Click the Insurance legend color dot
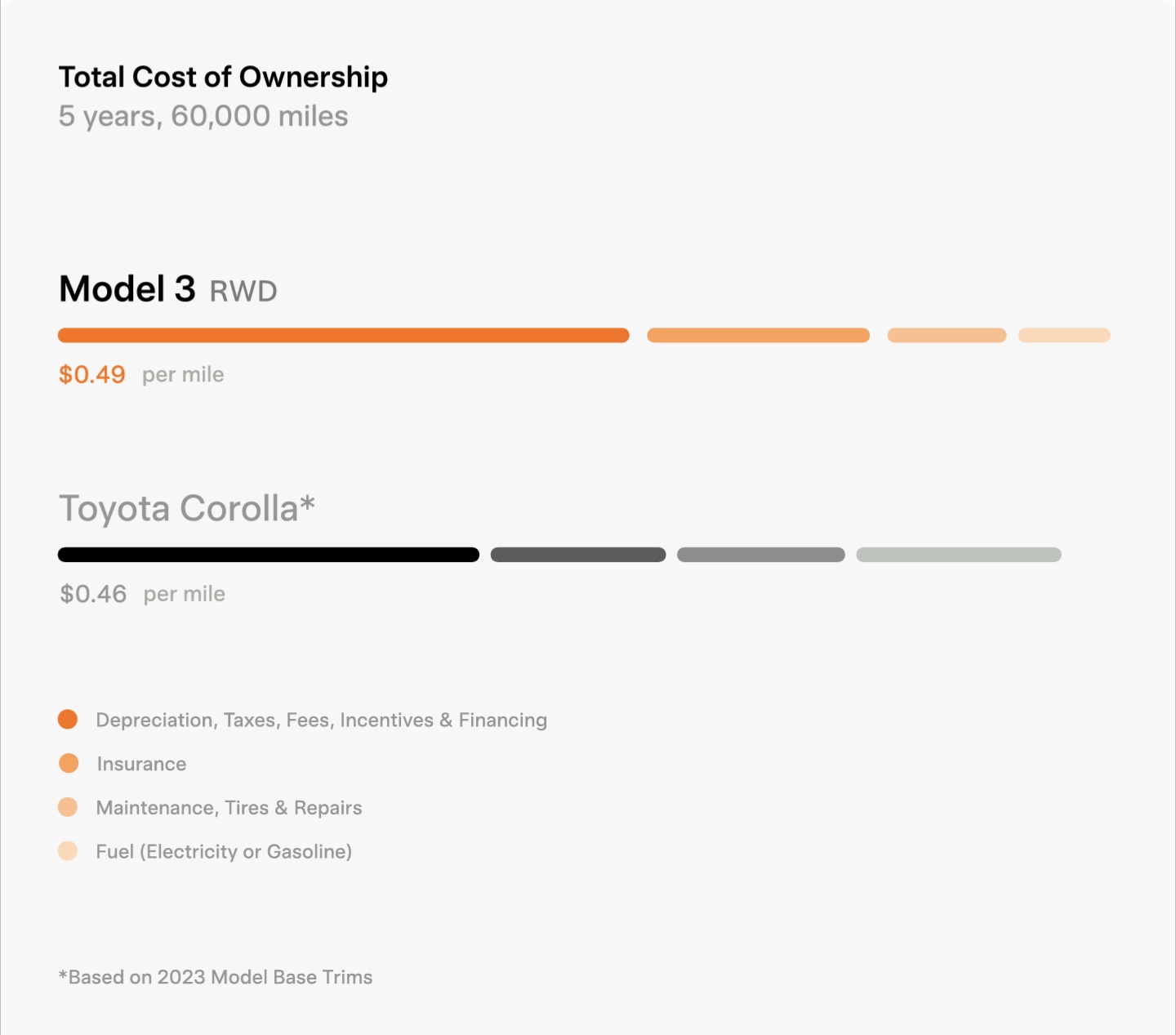Image resolution: width=1176 pixels, height=1035 pixels. (69, 763)
